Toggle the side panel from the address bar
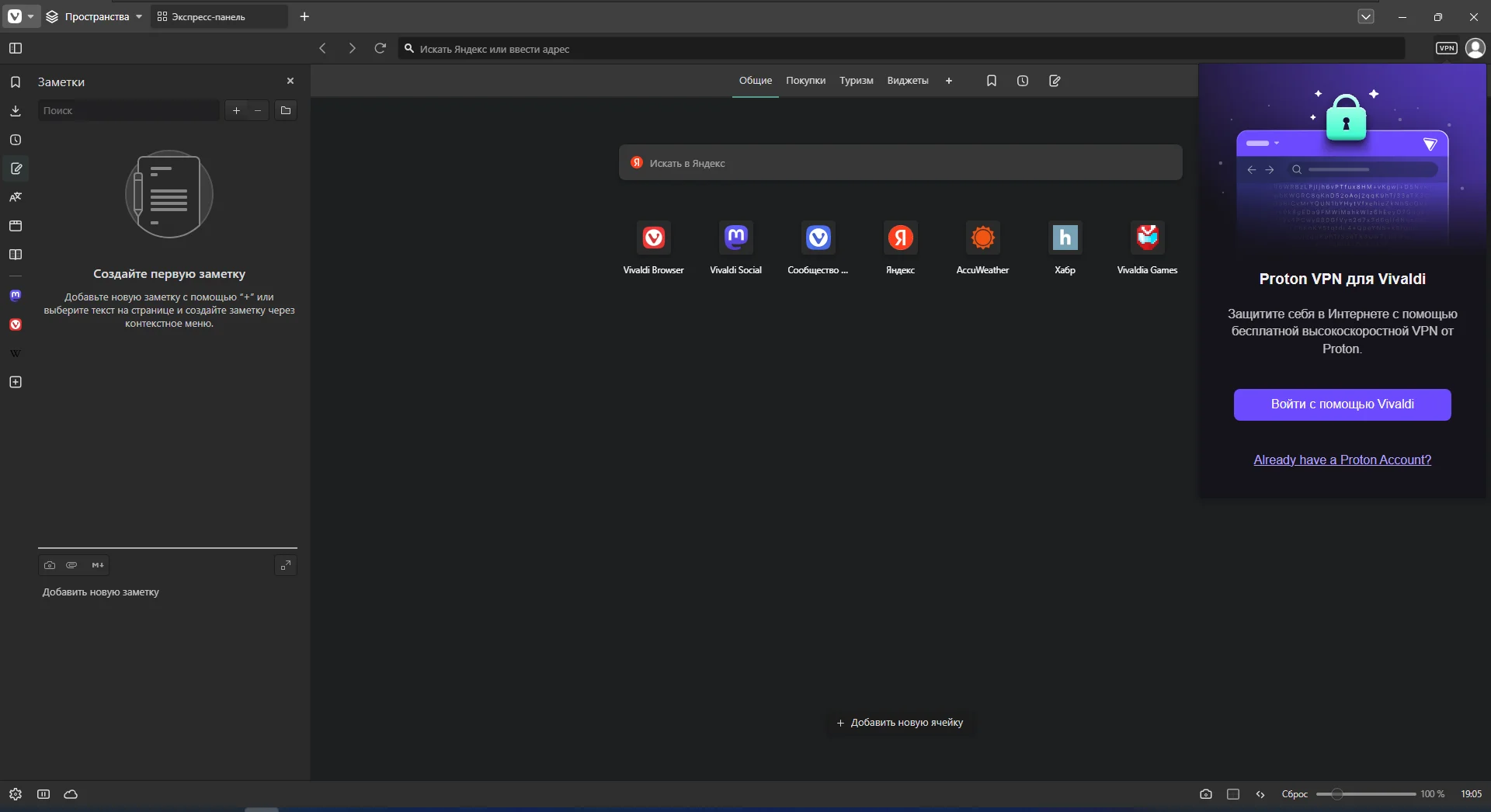The height and width of the screenshot is (812, 1491). tap(16, 48)
